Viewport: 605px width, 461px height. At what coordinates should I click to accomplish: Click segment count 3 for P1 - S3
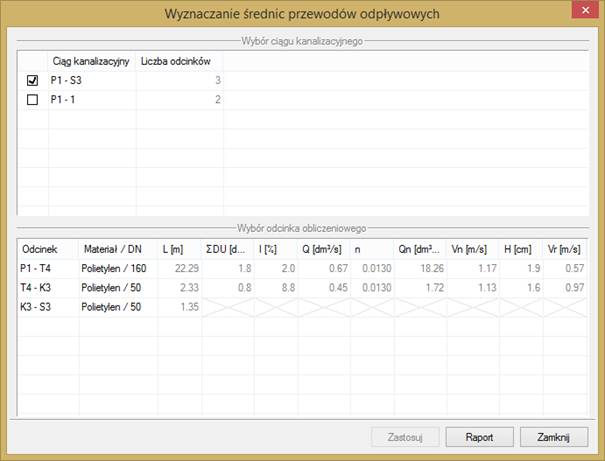(x=179, y=80)
